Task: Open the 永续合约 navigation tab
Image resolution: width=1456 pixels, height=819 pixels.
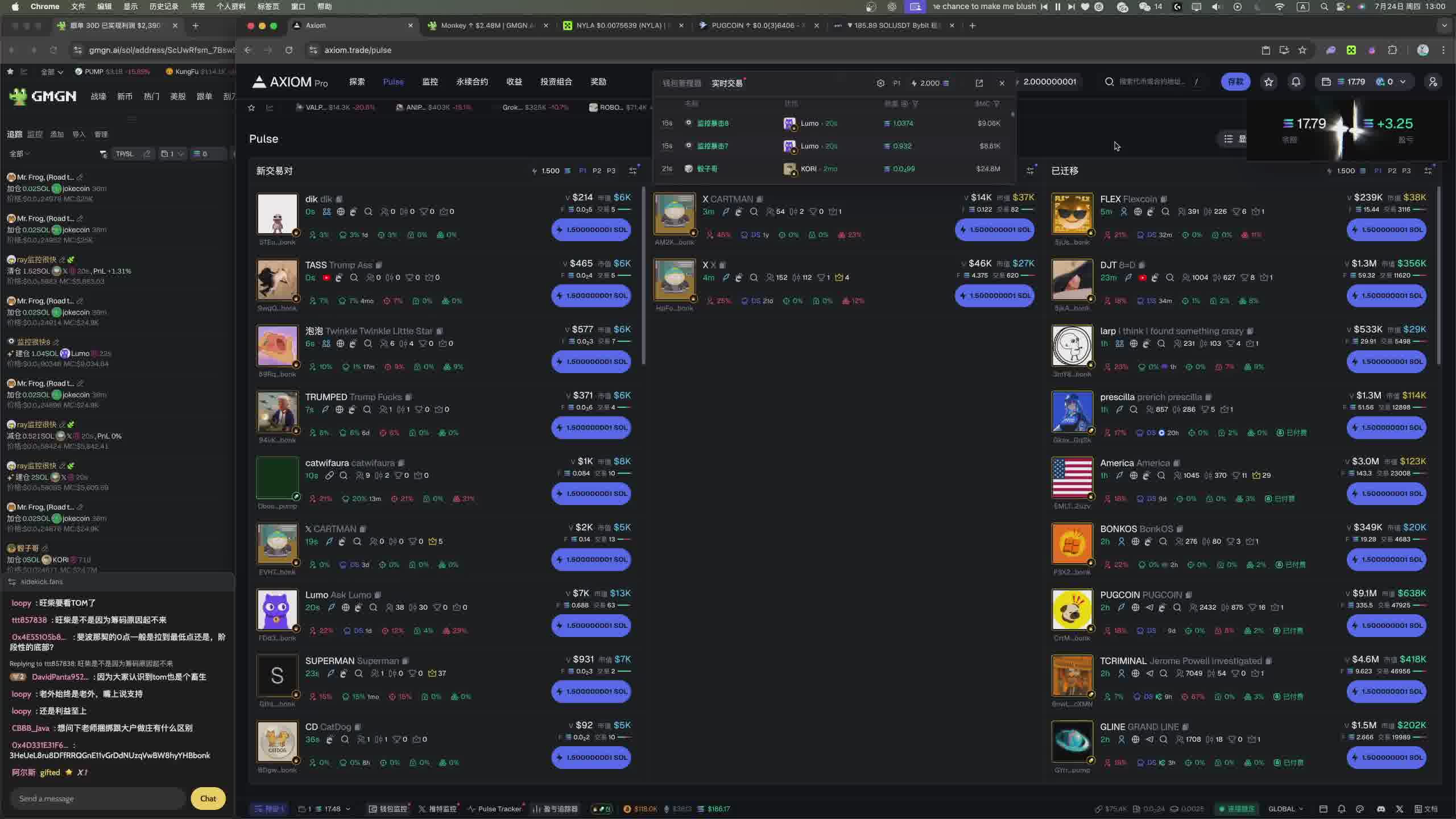Action: click(472, 82)
